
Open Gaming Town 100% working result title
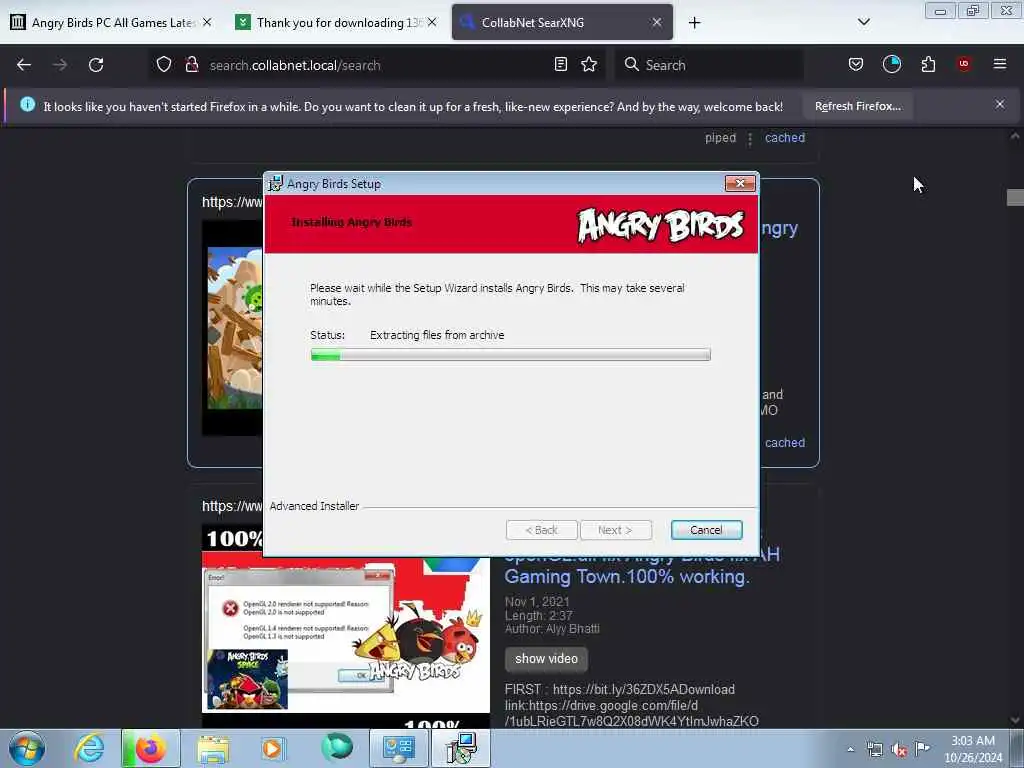(x=626, y=577)
